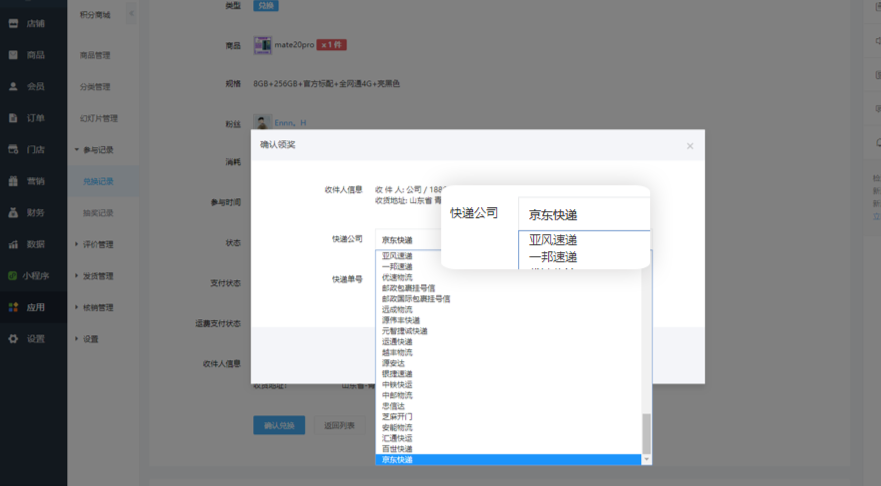Expand the 设置 group in the submenu

(x=77, y=339)
